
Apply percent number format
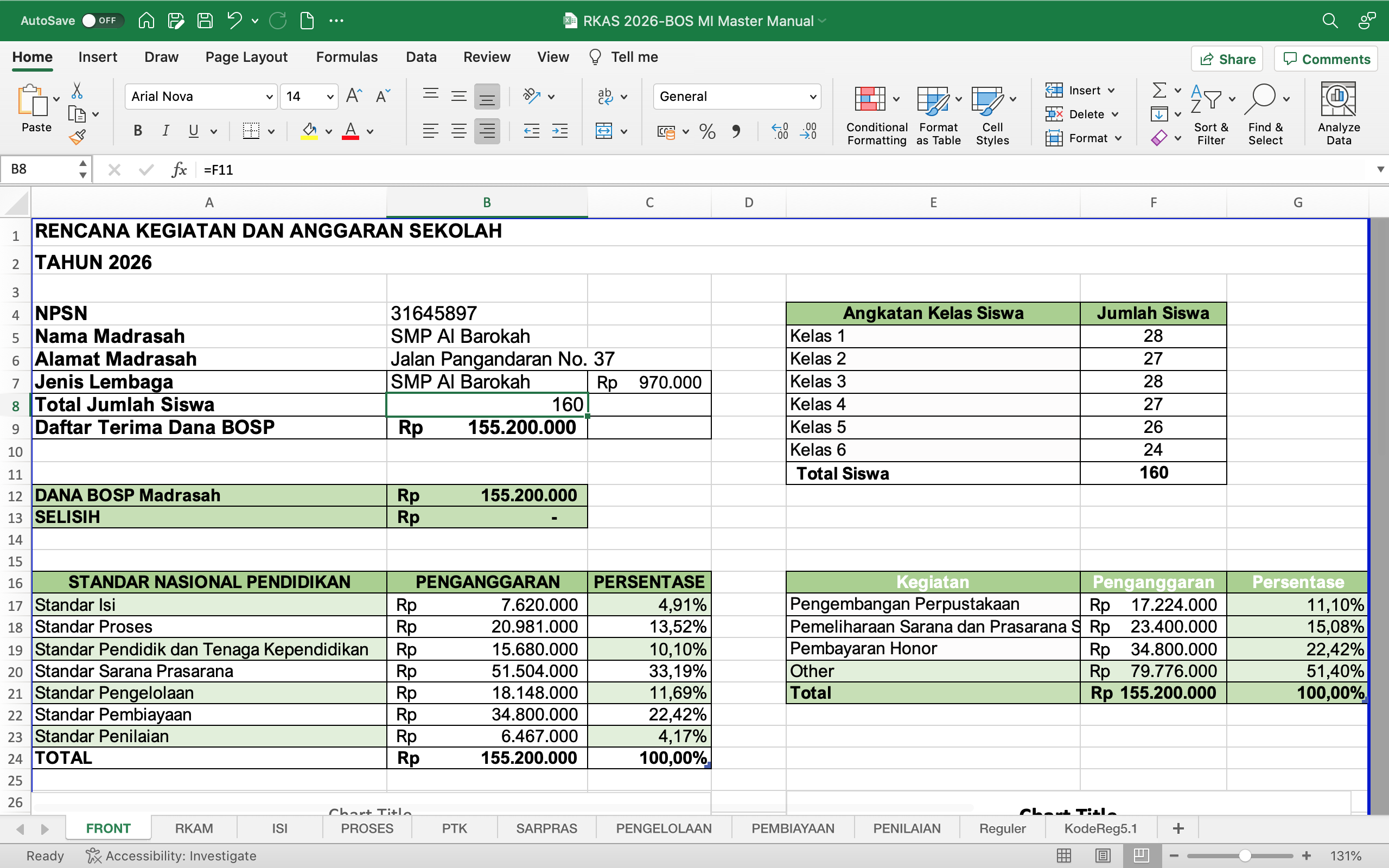point(707,131)
